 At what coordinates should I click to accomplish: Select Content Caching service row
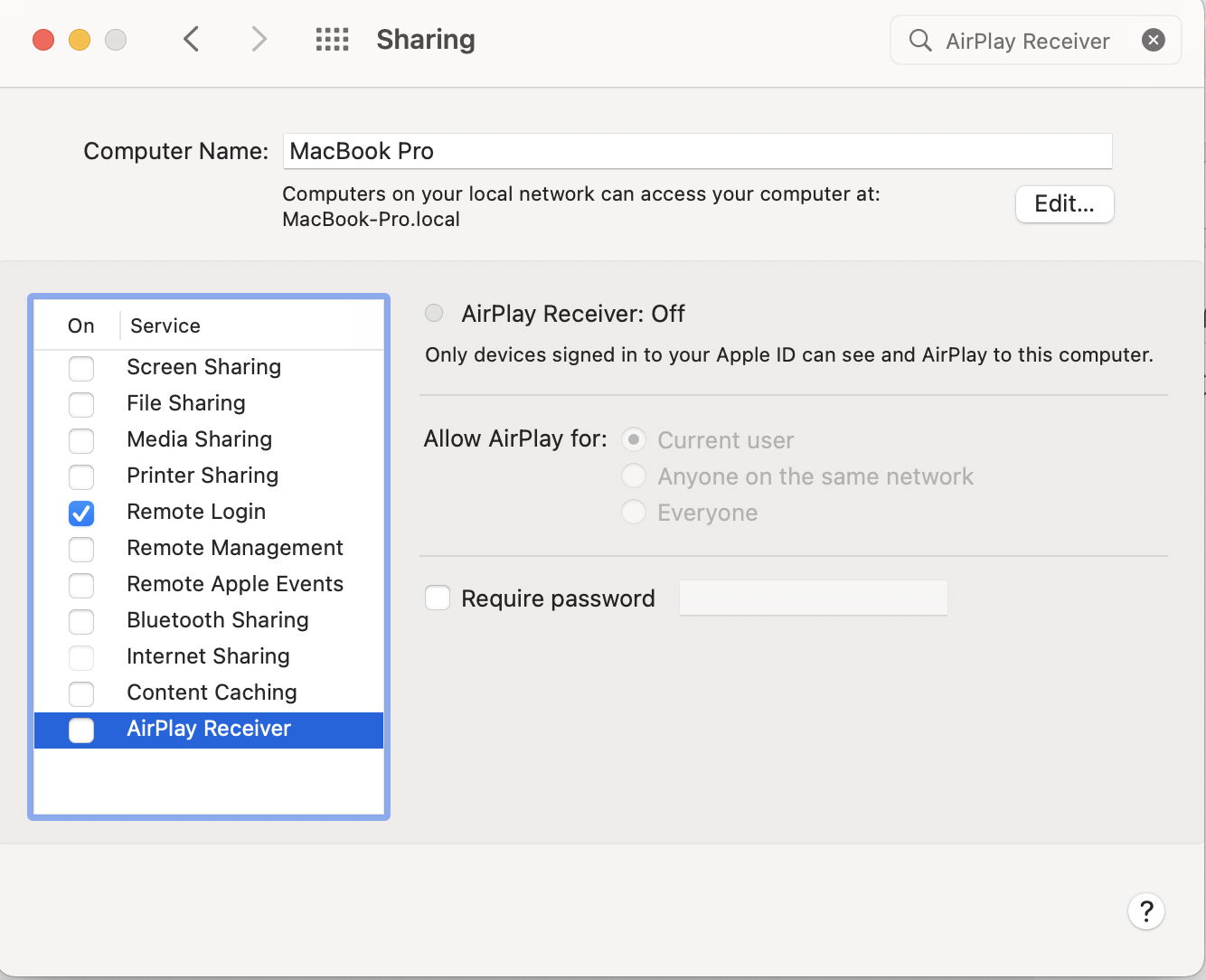pos(209,693)
